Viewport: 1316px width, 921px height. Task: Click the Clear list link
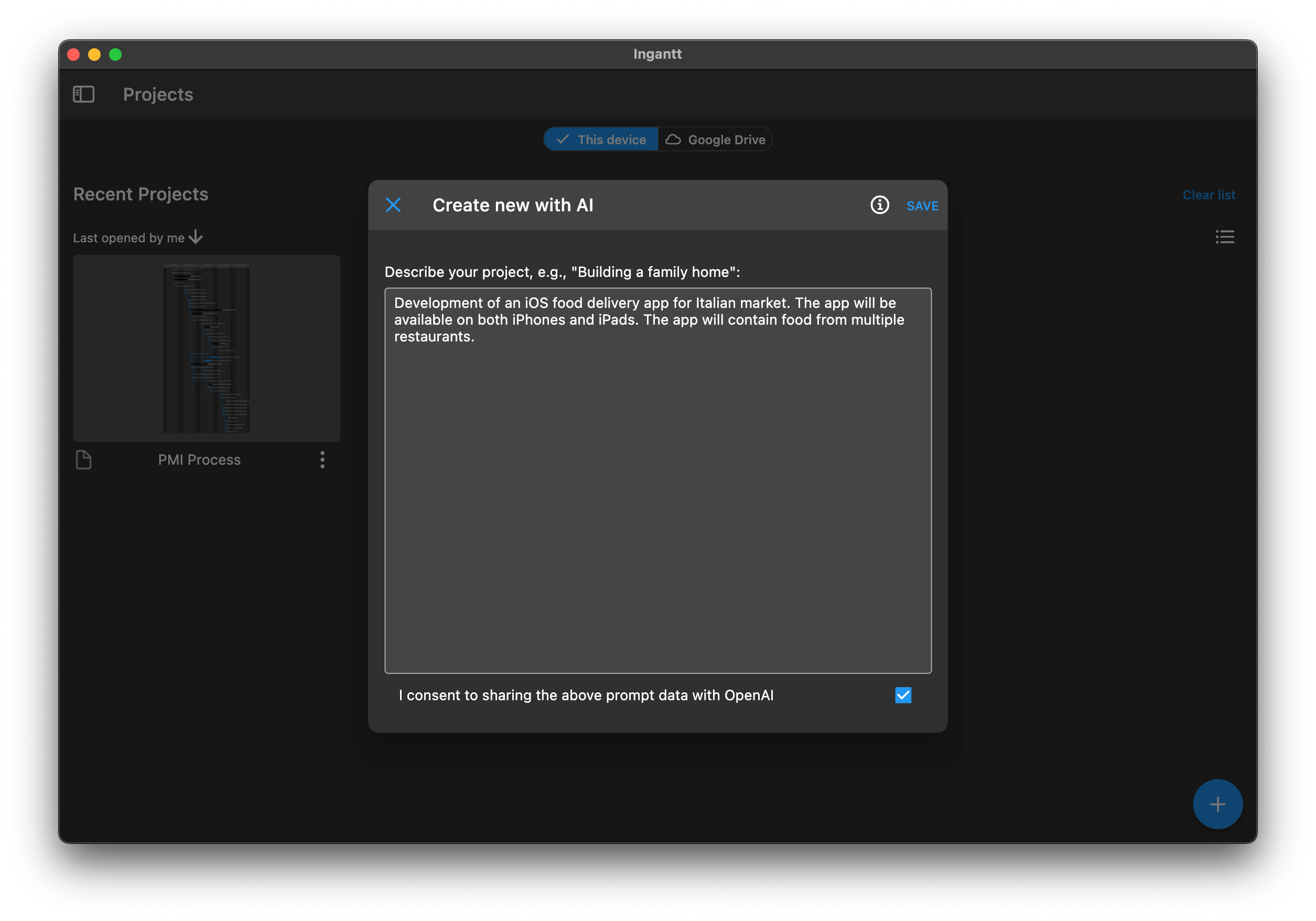point(1209,195)
